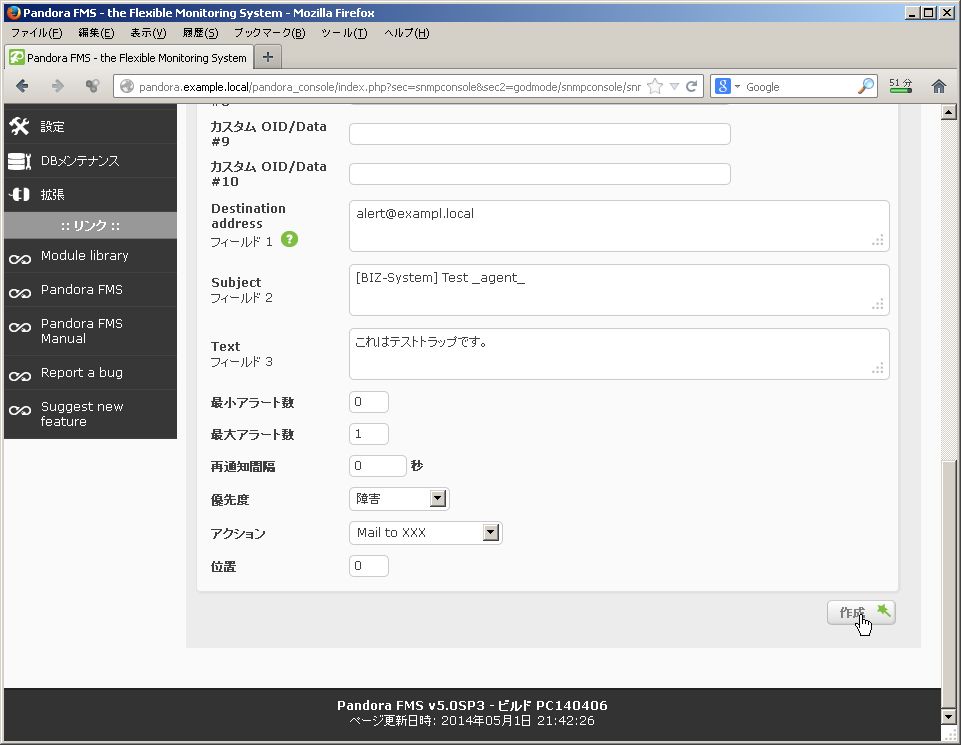Click the :: リンク :: sidebar header
Image resolution: width=961 pixels, height=745 pixels.
click(91, 225)
